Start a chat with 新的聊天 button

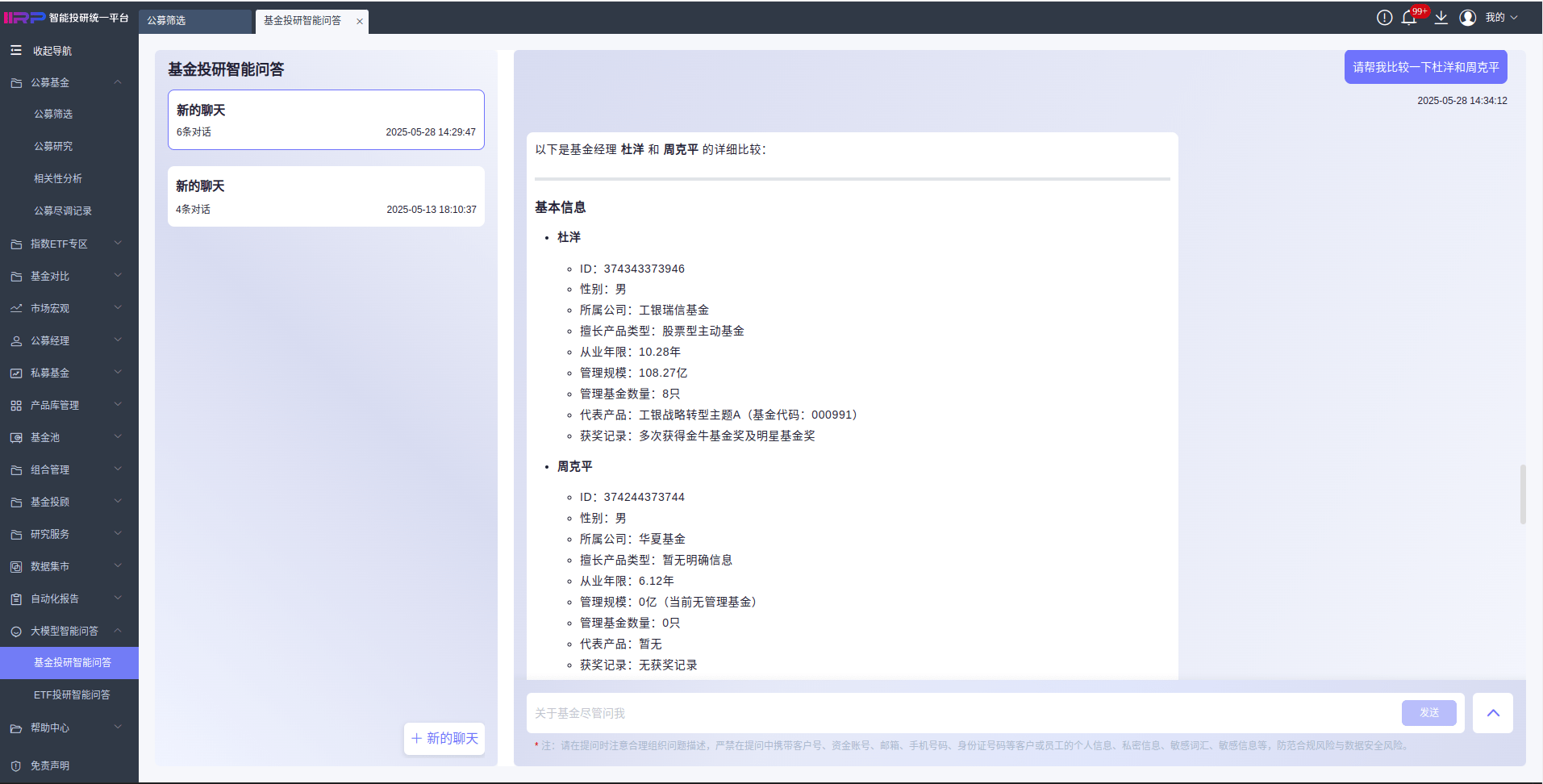coord(444,738)
